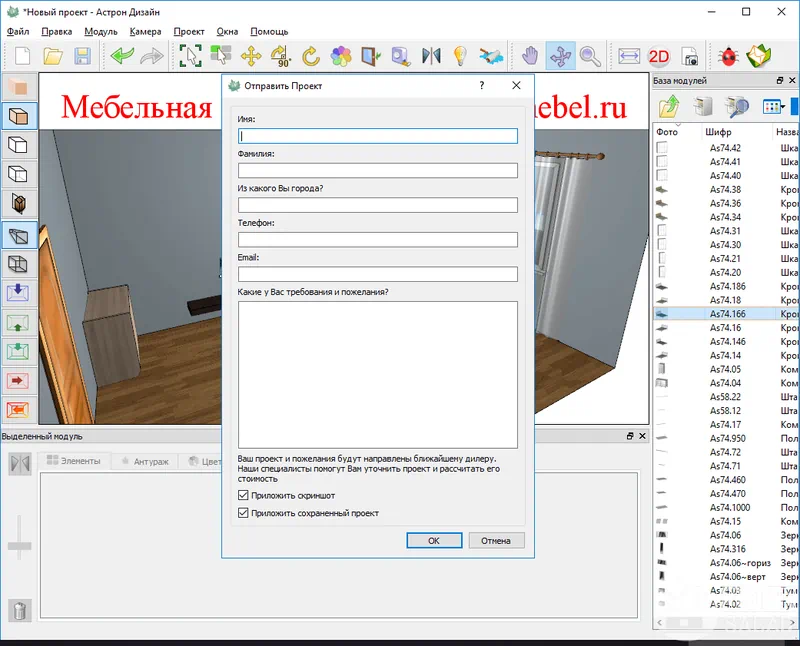Open the Помощь menu
Viewport: 800px width, 646px height.
pyautogui.click(x=269, y=32)
